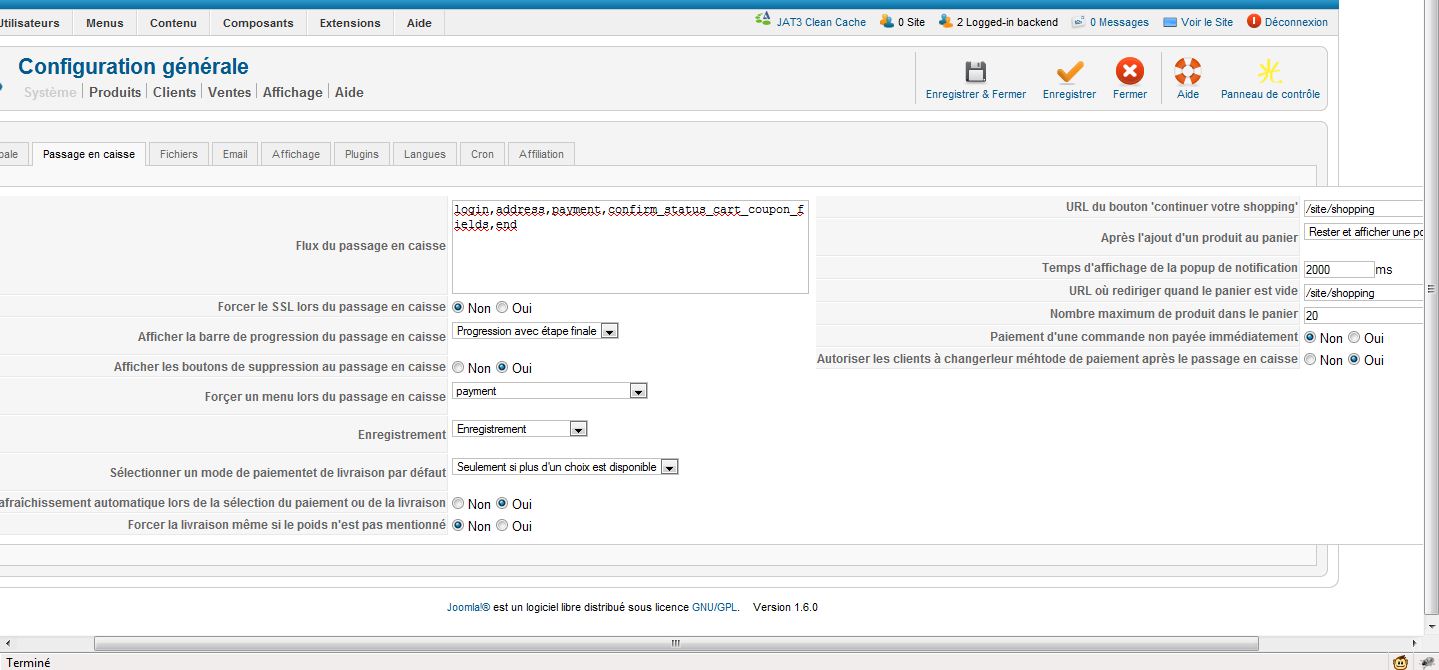
Task: Click the Clients submenu link
Action: (x=175, y=92)
